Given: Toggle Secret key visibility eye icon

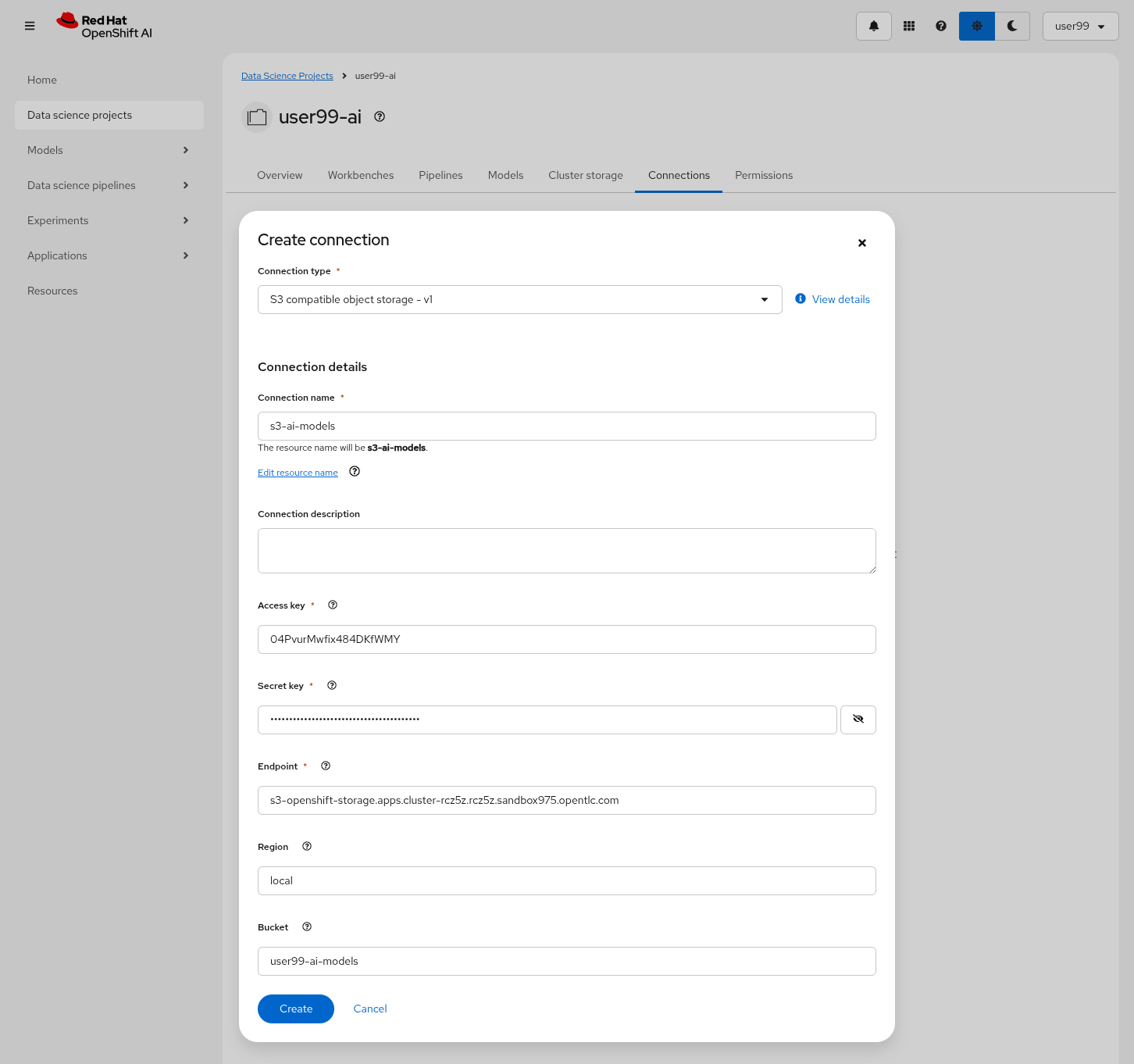Looking at the screenshot, I should tap(858, 719).
